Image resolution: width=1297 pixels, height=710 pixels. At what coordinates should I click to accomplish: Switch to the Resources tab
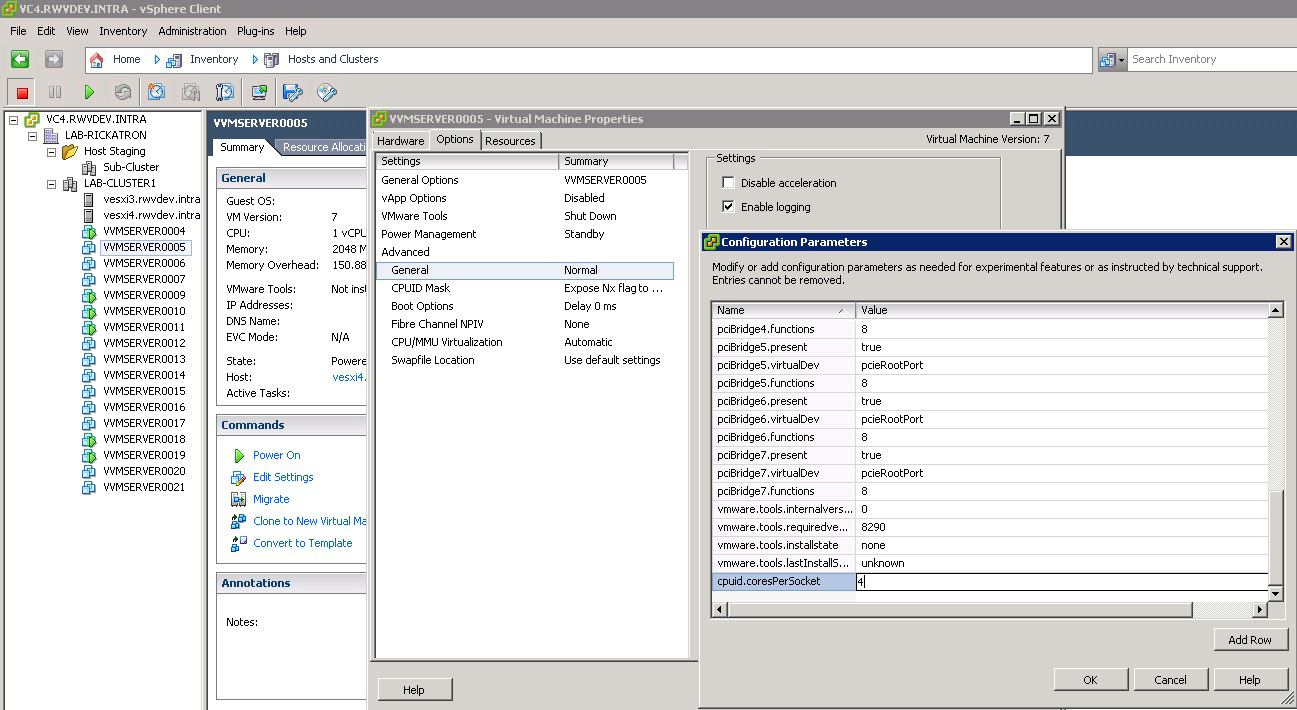tap(510, 141)
